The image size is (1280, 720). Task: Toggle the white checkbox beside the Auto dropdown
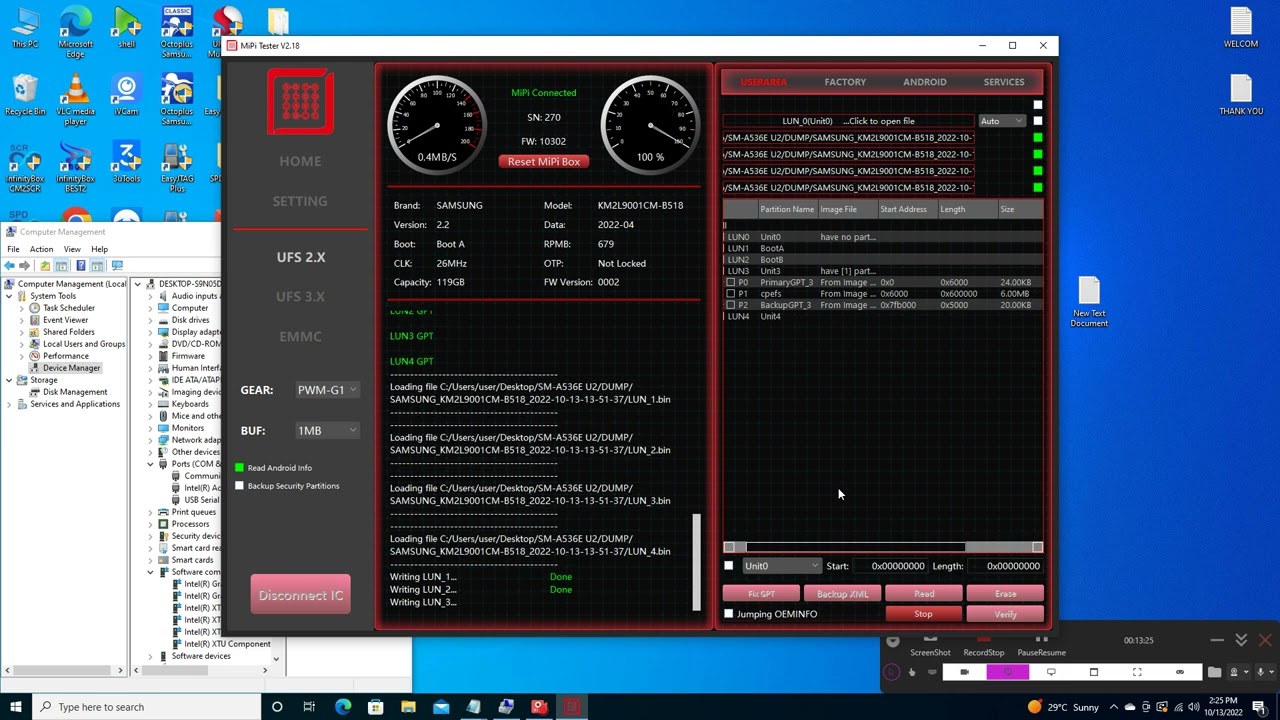1037,121
